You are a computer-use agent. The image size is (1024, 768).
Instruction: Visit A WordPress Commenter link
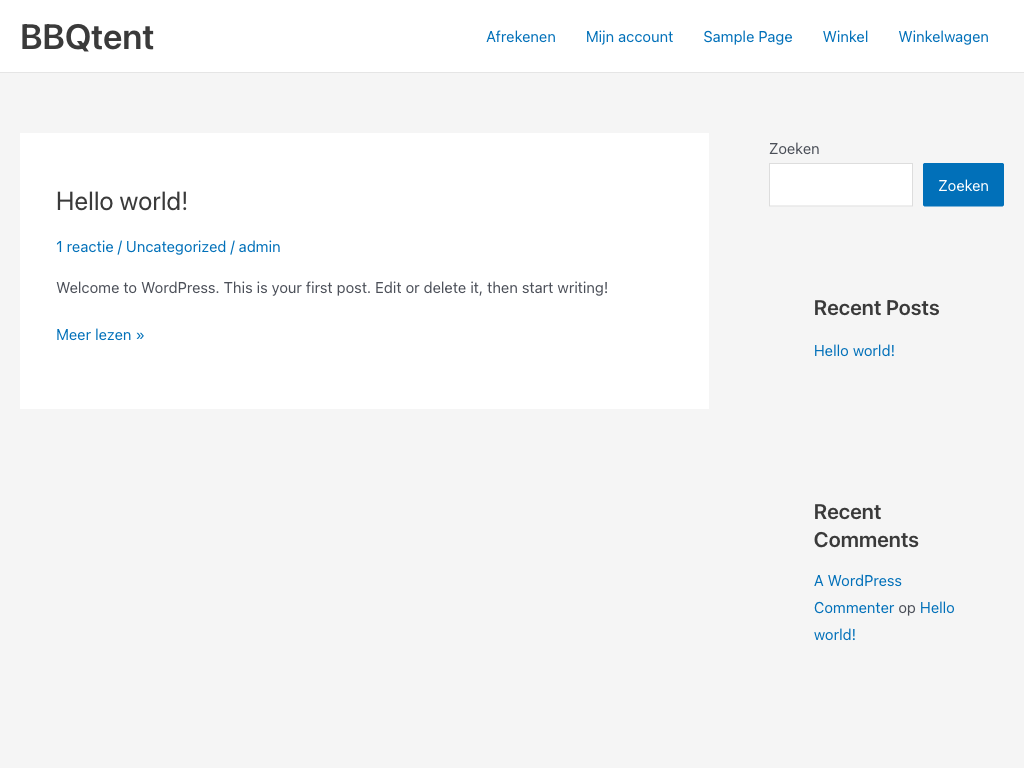(858, 581)
